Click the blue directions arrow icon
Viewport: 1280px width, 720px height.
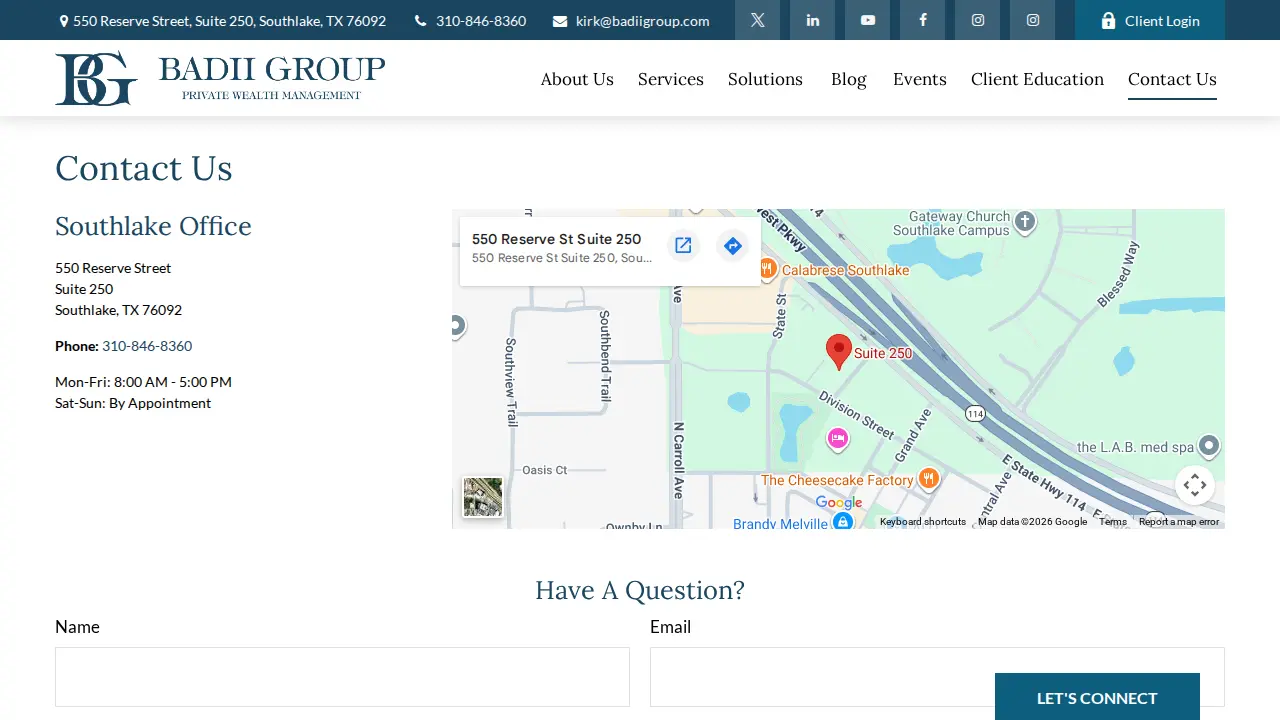coord(733,246)
